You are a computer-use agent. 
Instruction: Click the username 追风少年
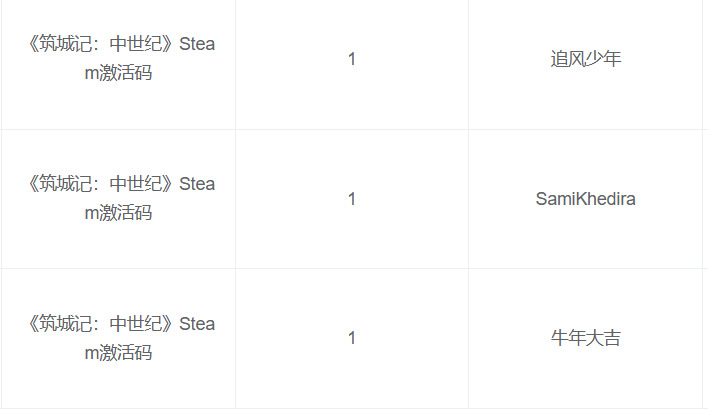[585, 59]
